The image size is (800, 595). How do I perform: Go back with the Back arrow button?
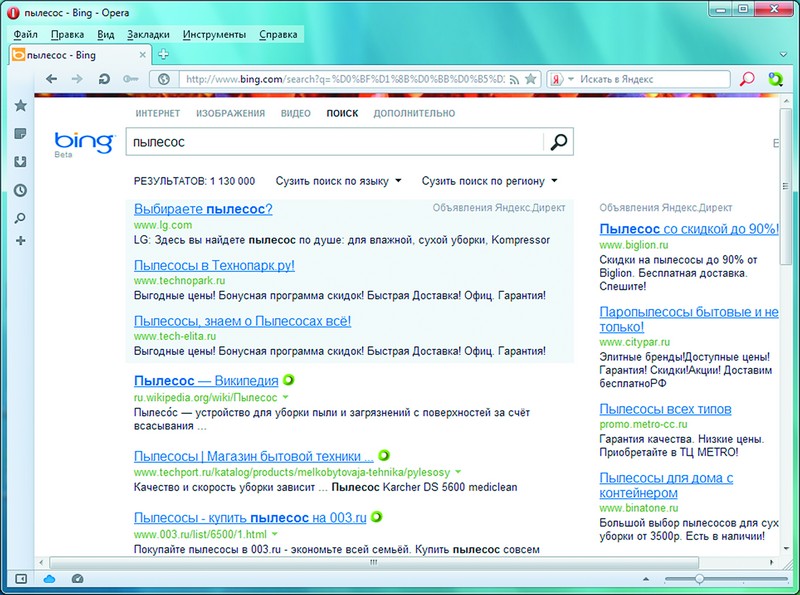(x=51, y=79)
